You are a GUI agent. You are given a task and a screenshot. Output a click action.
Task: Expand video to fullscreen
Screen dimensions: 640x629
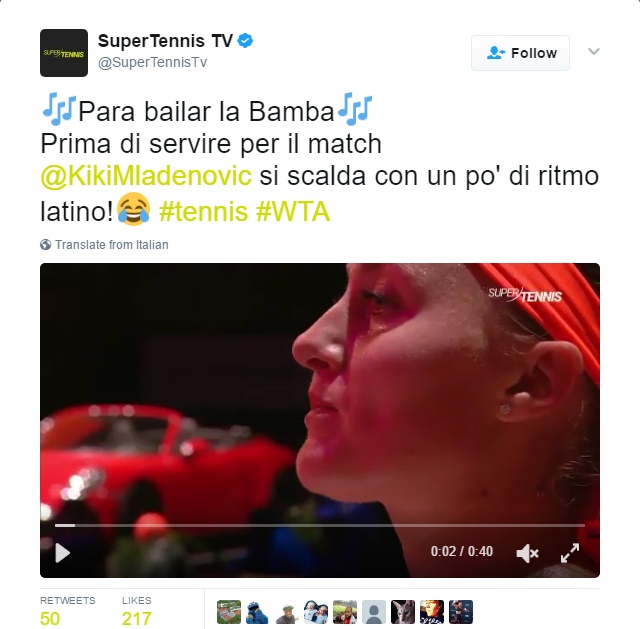coord(570,553)
